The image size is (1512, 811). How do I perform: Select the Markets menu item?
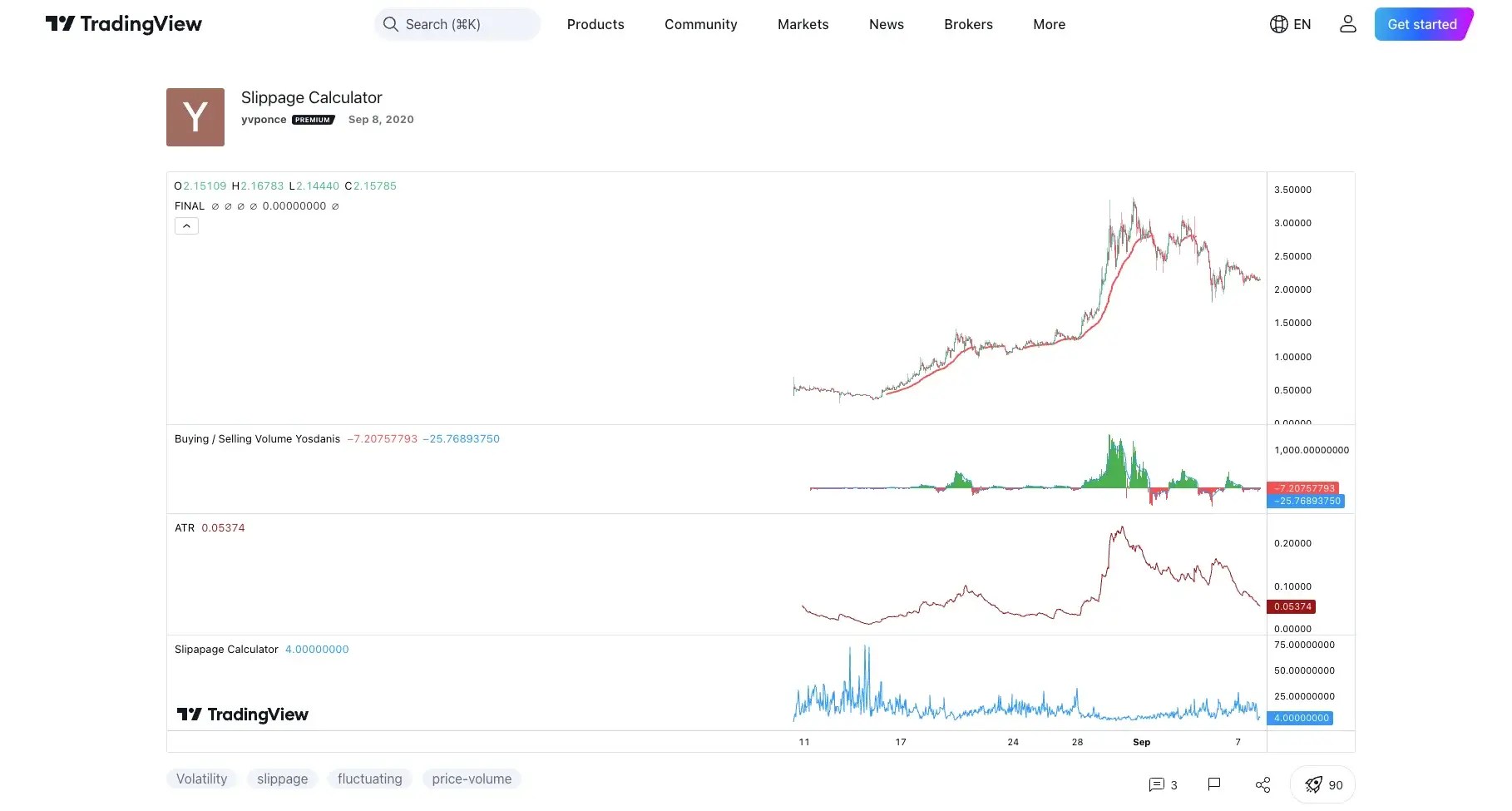click(802, 24)
